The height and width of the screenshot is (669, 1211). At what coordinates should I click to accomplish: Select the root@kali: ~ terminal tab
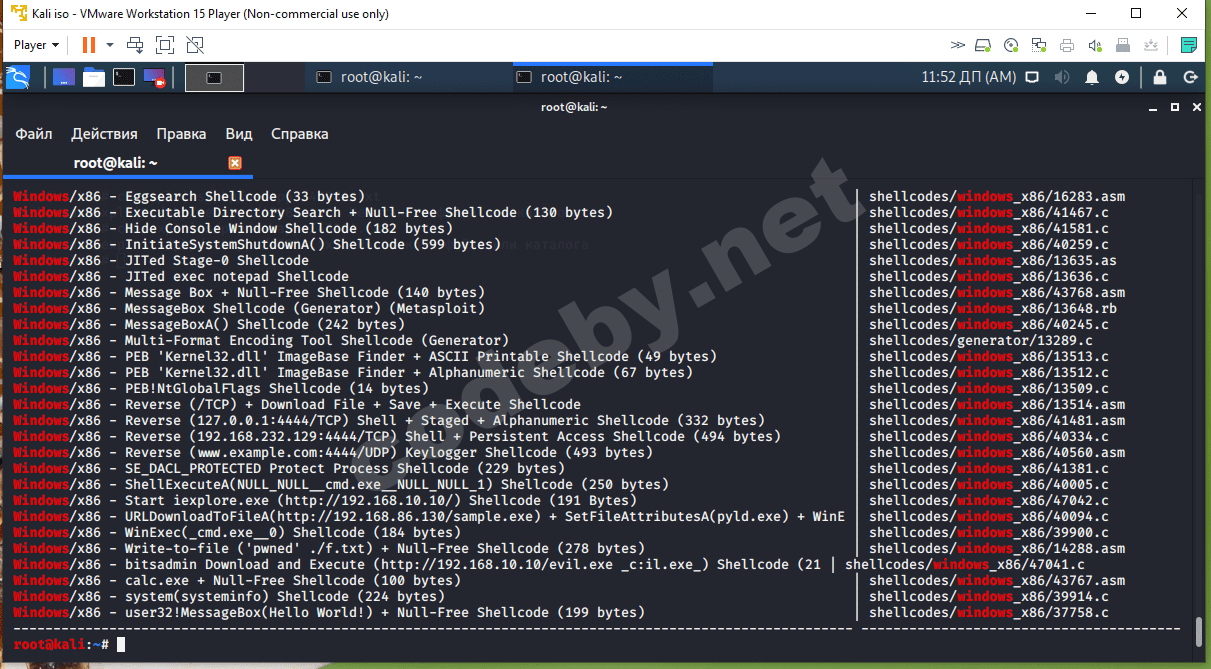click(127, 163)
